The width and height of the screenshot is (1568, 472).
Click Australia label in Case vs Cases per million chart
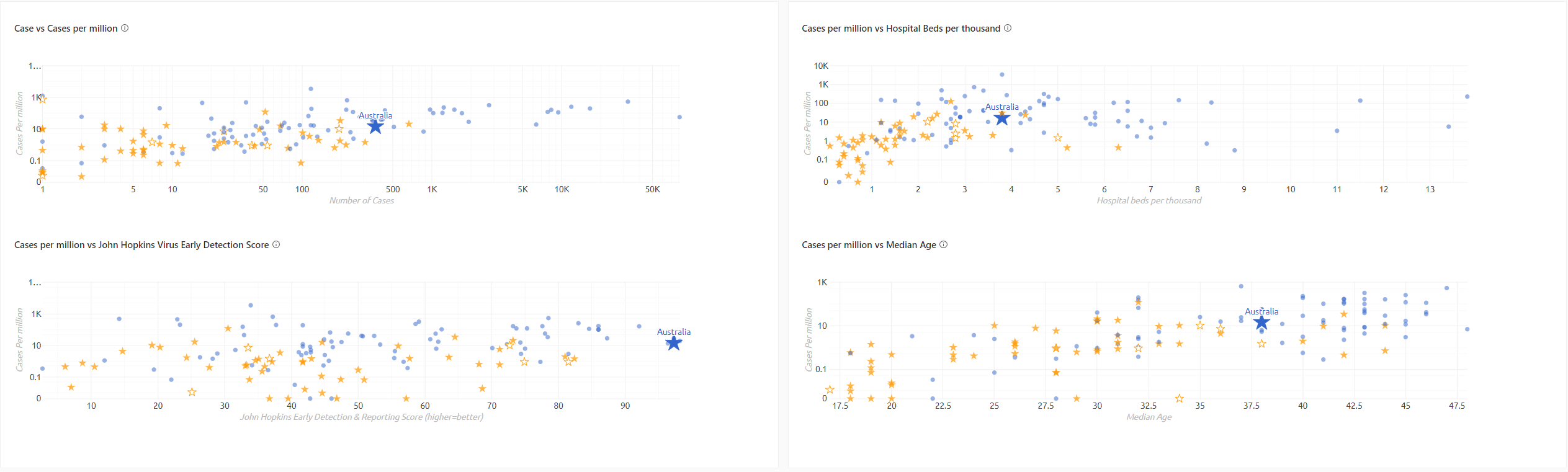tap(375, 115)
